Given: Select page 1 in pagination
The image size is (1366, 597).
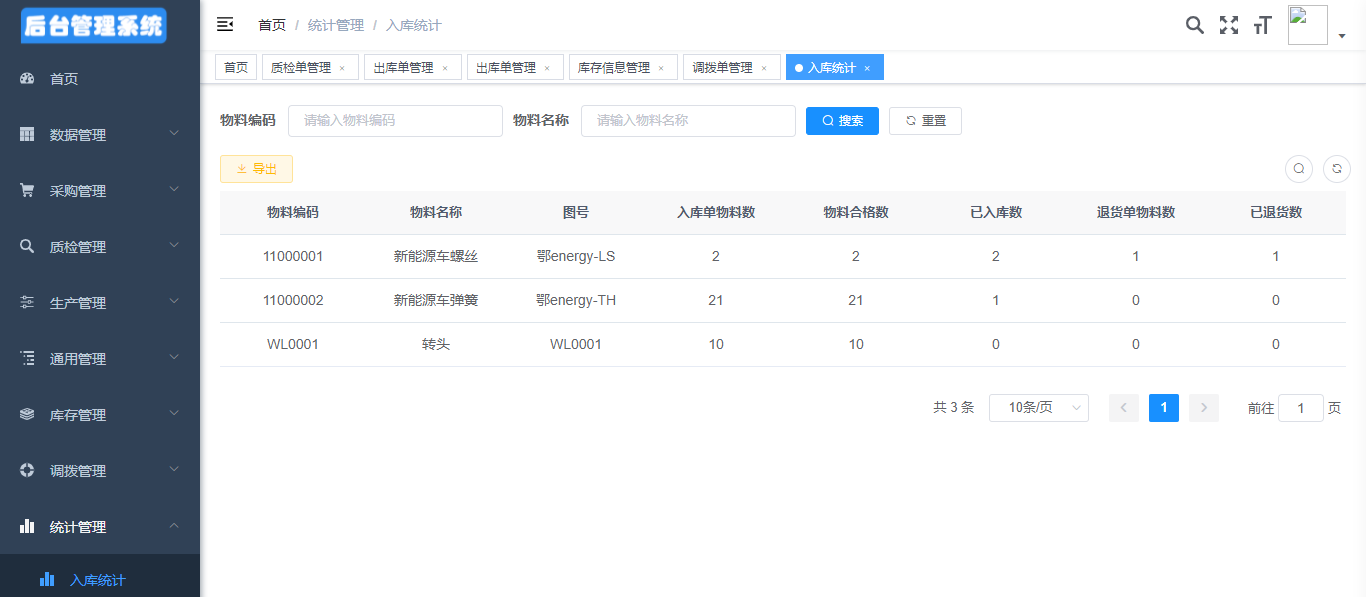Looking at the screenshot, I should [x=1163, y=408].
